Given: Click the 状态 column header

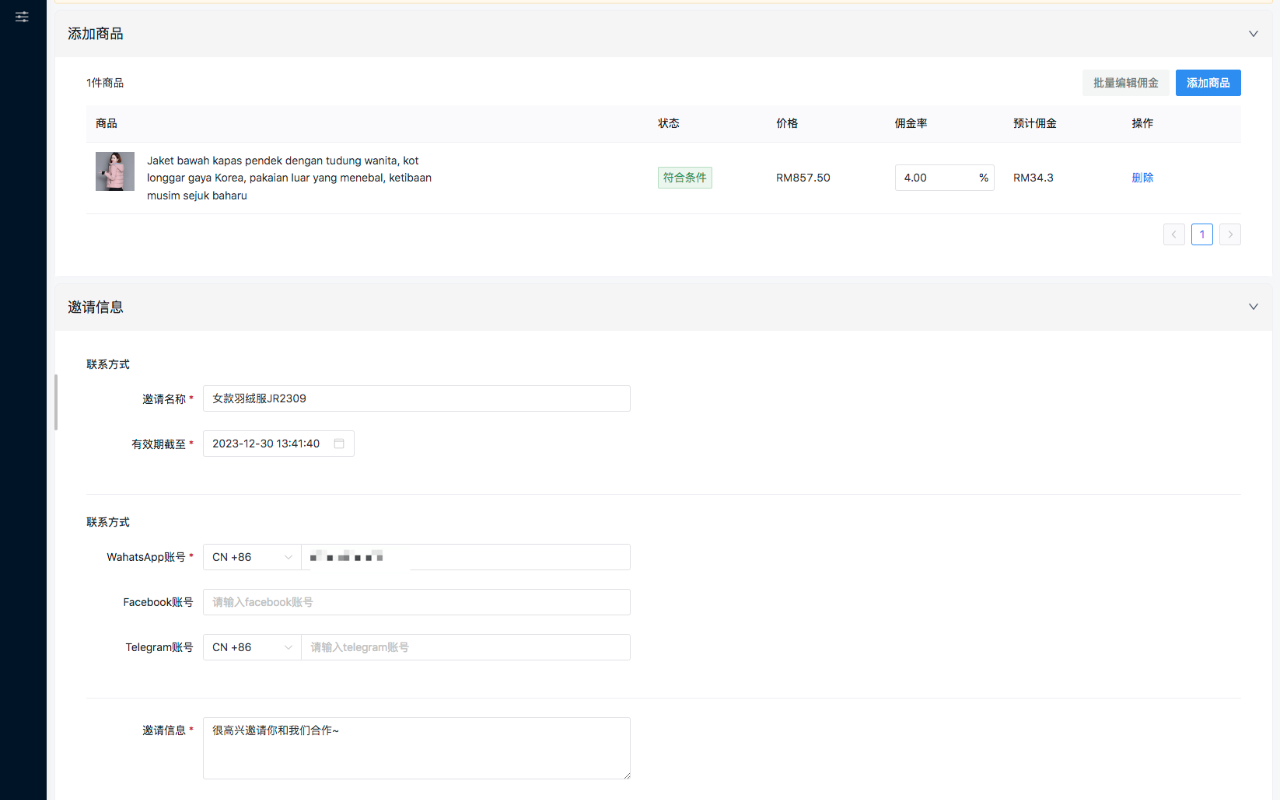Looking at the screenshot, I should coord(669,124).
